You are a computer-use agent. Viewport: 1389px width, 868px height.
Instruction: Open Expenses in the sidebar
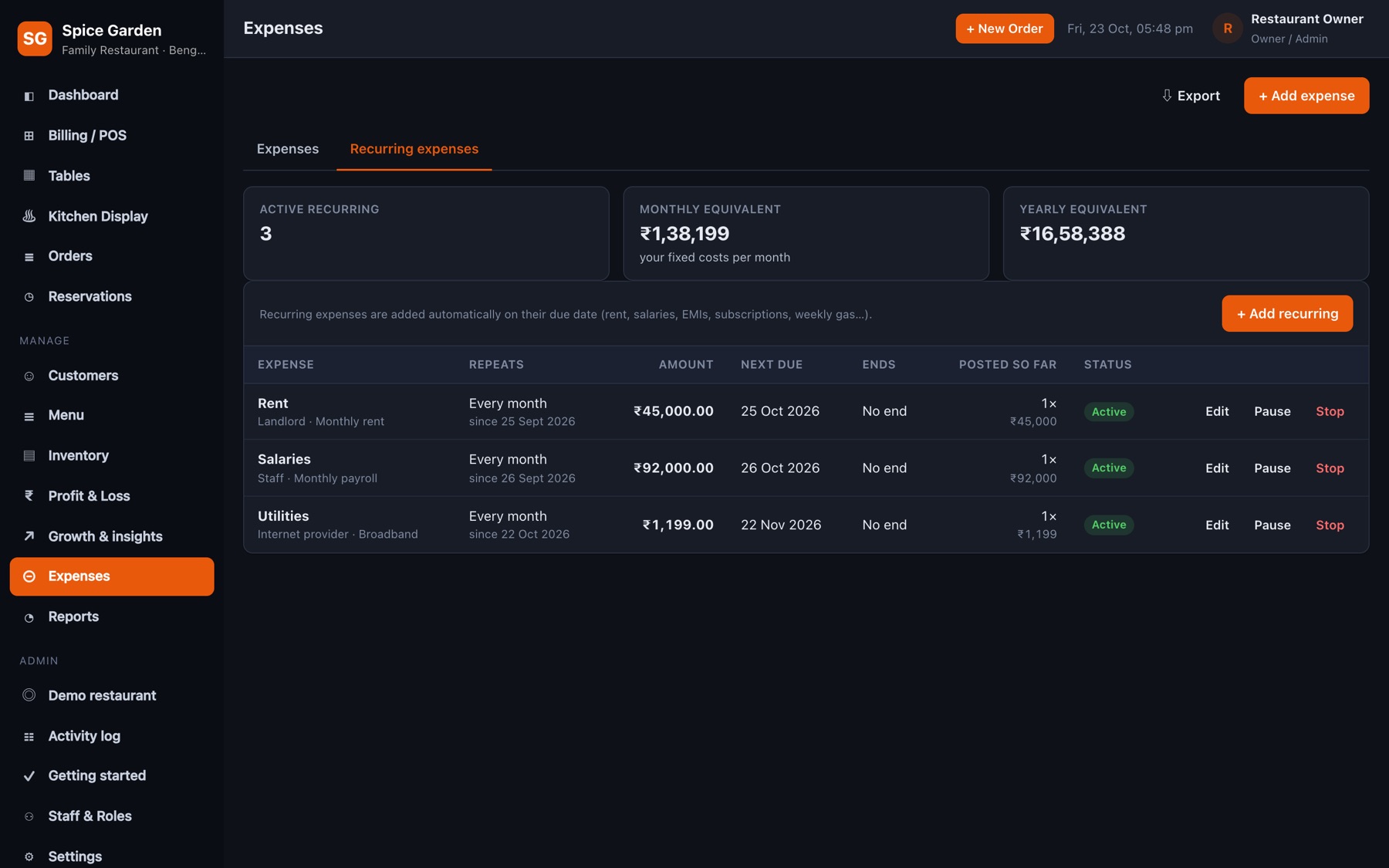(112, 576)
